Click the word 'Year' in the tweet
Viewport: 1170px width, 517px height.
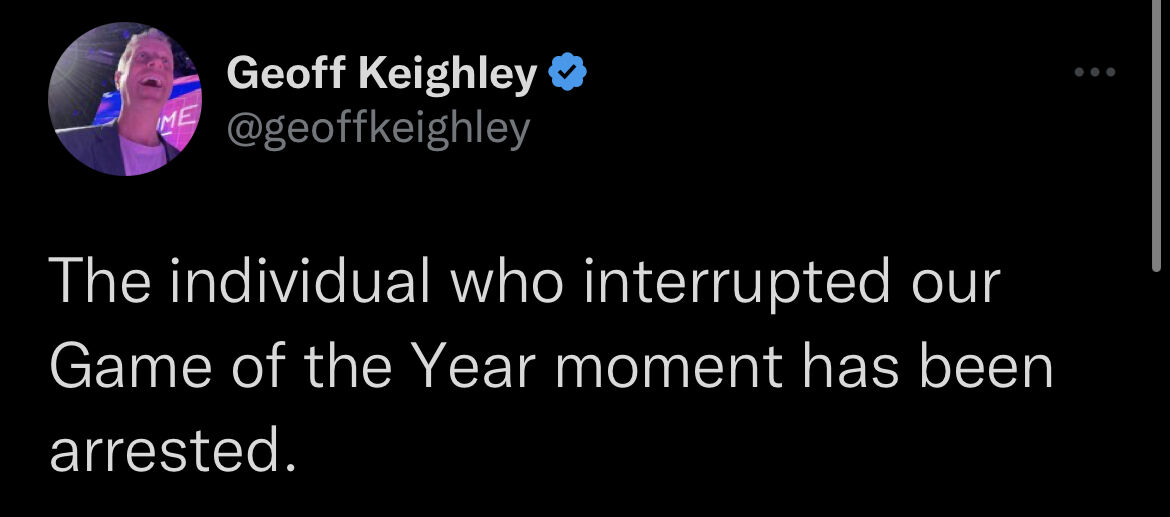tap(475, 366)
